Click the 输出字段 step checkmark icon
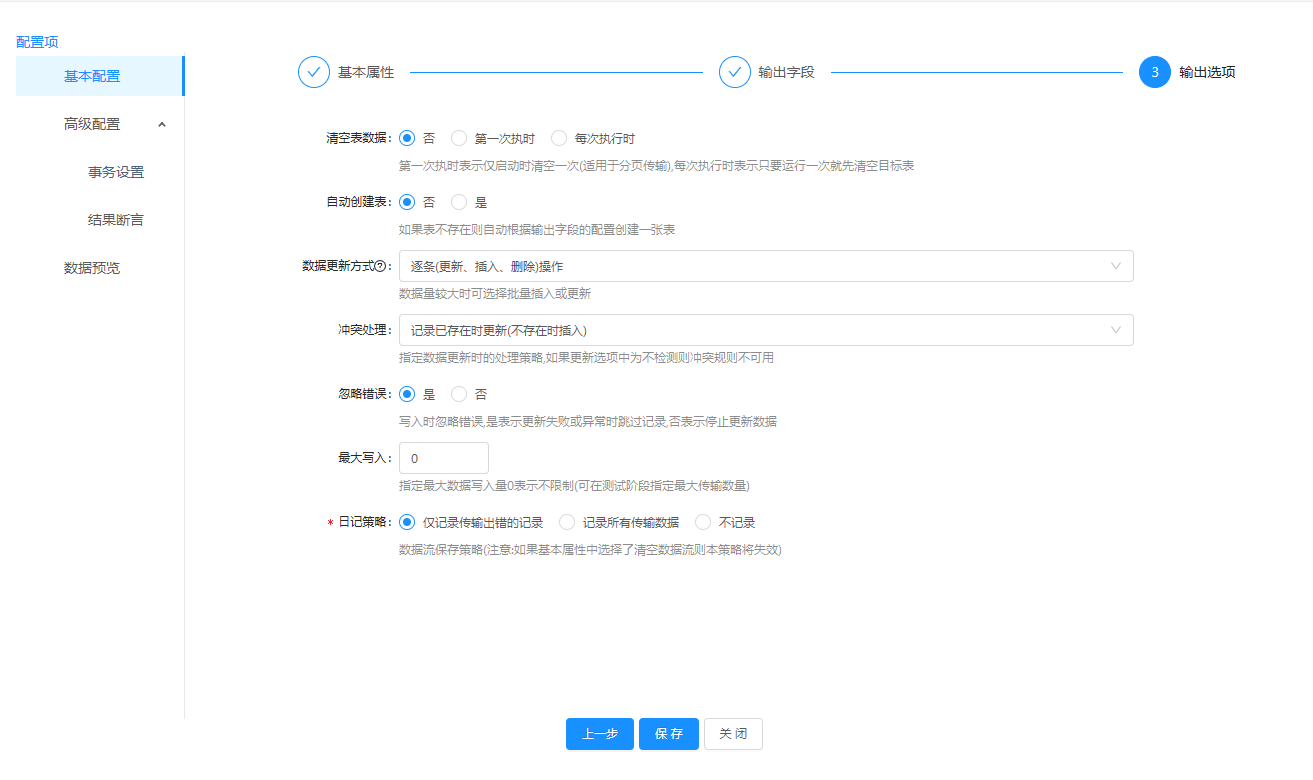 pos(735,72)
